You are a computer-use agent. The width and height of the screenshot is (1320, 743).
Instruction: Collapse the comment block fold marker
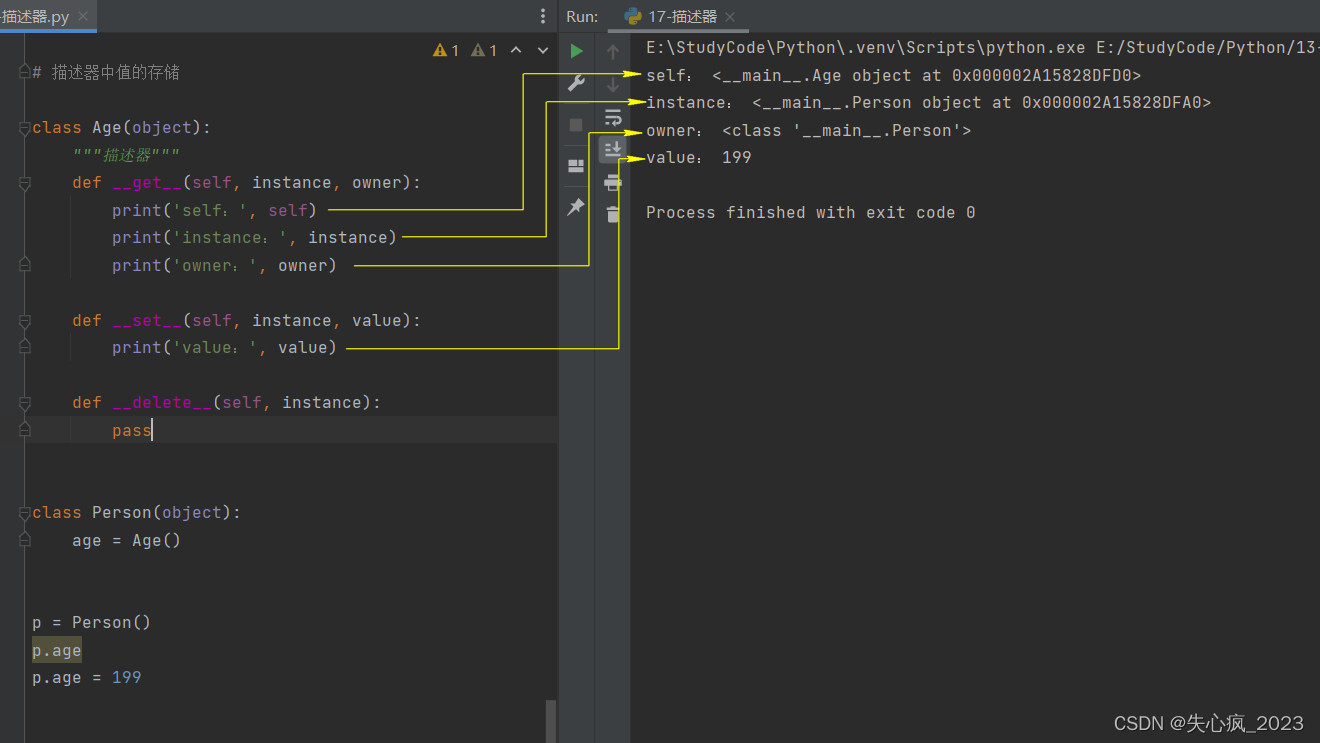click(x=25, y=72)
